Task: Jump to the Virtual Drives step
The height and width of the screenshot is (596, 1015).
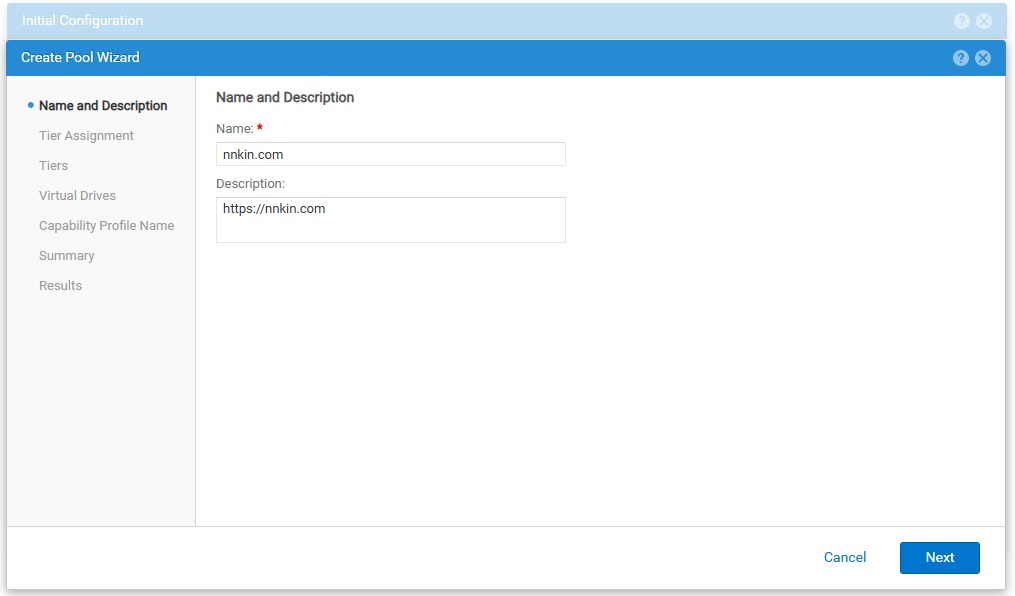Action: tap(78, 196)
